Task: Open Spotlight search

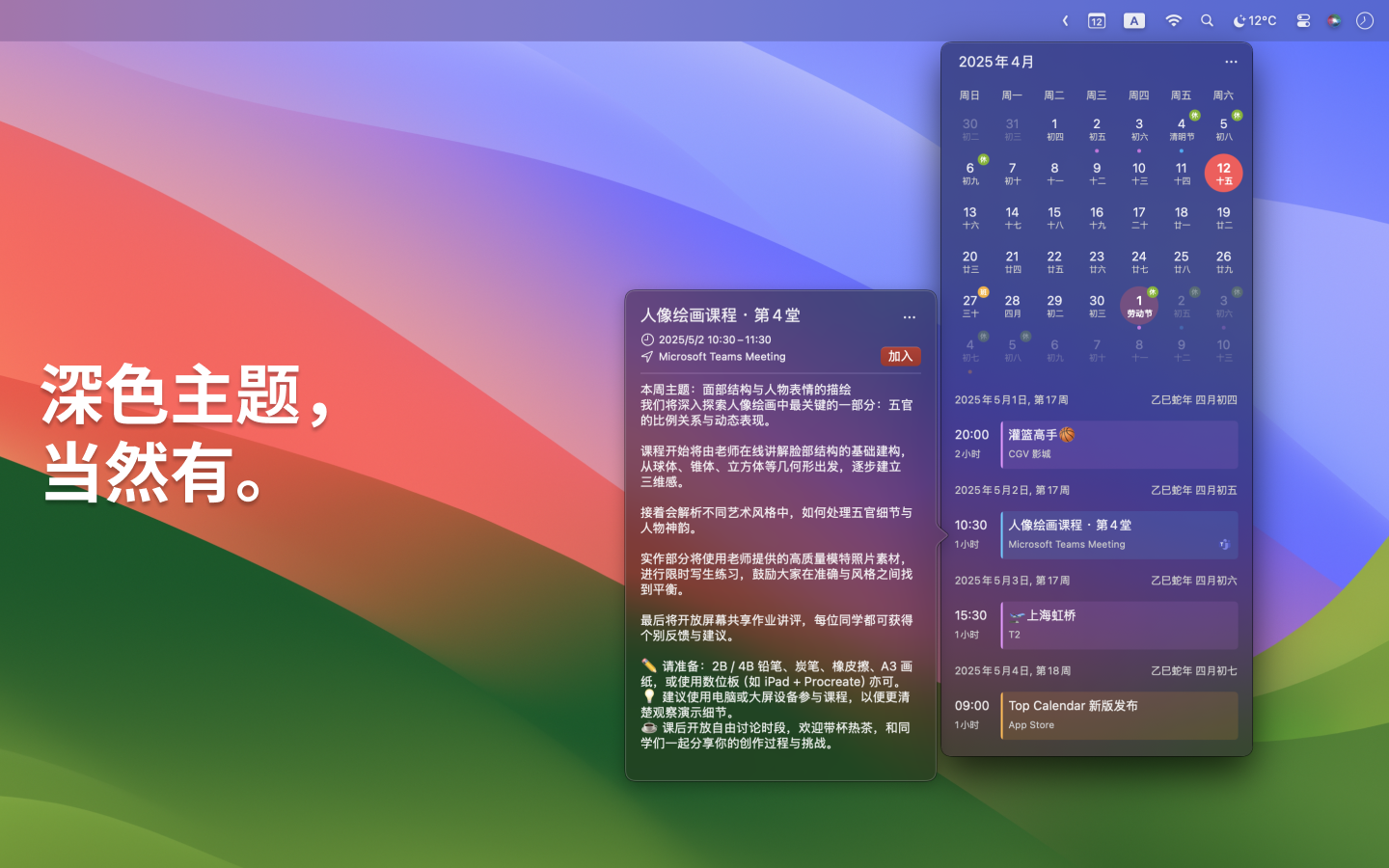Action: 1207,20
